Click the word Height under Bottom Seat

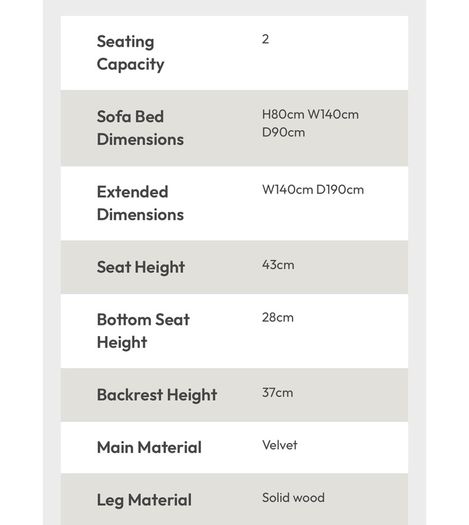pyautogui.click(x=122, y=343)
